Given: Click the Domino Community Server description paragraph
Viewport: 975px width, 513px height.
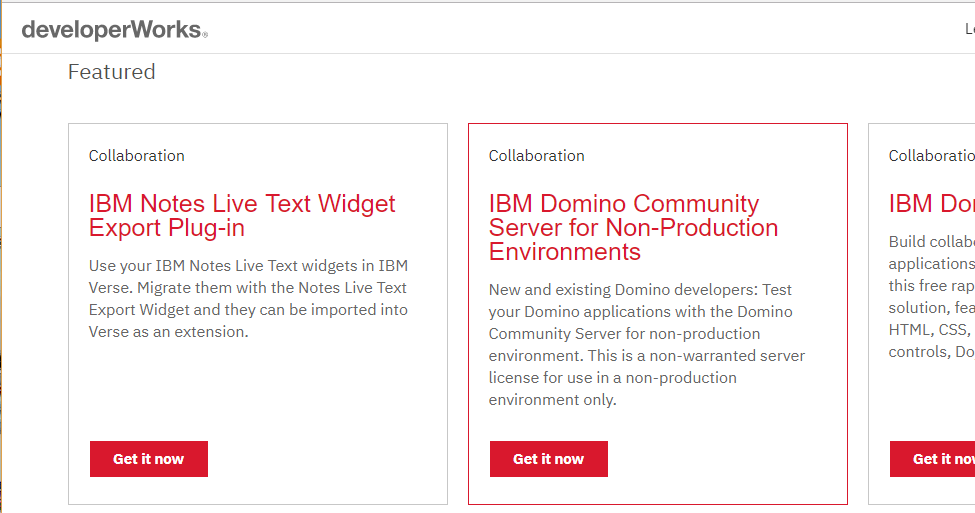Looking at the screenshot, I should click(x=647, y=344).
